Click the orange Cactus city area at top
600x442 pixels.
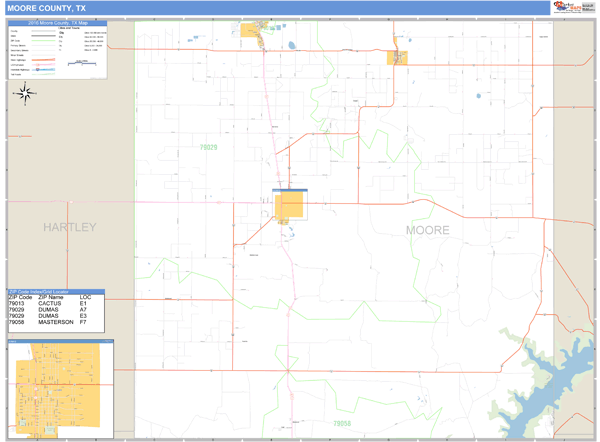(251, 31)
